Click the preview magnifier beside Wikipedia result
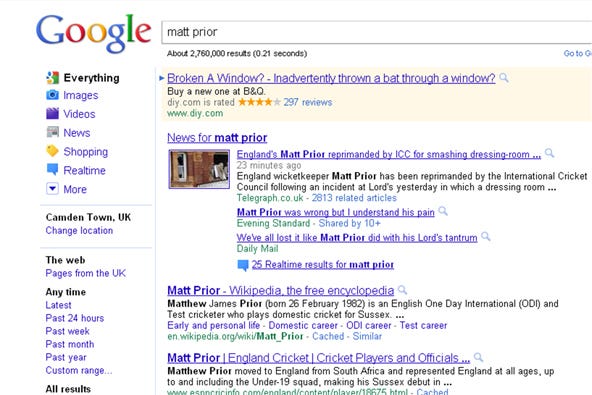This screenshot has height=395, width=592. pos(402,290)
